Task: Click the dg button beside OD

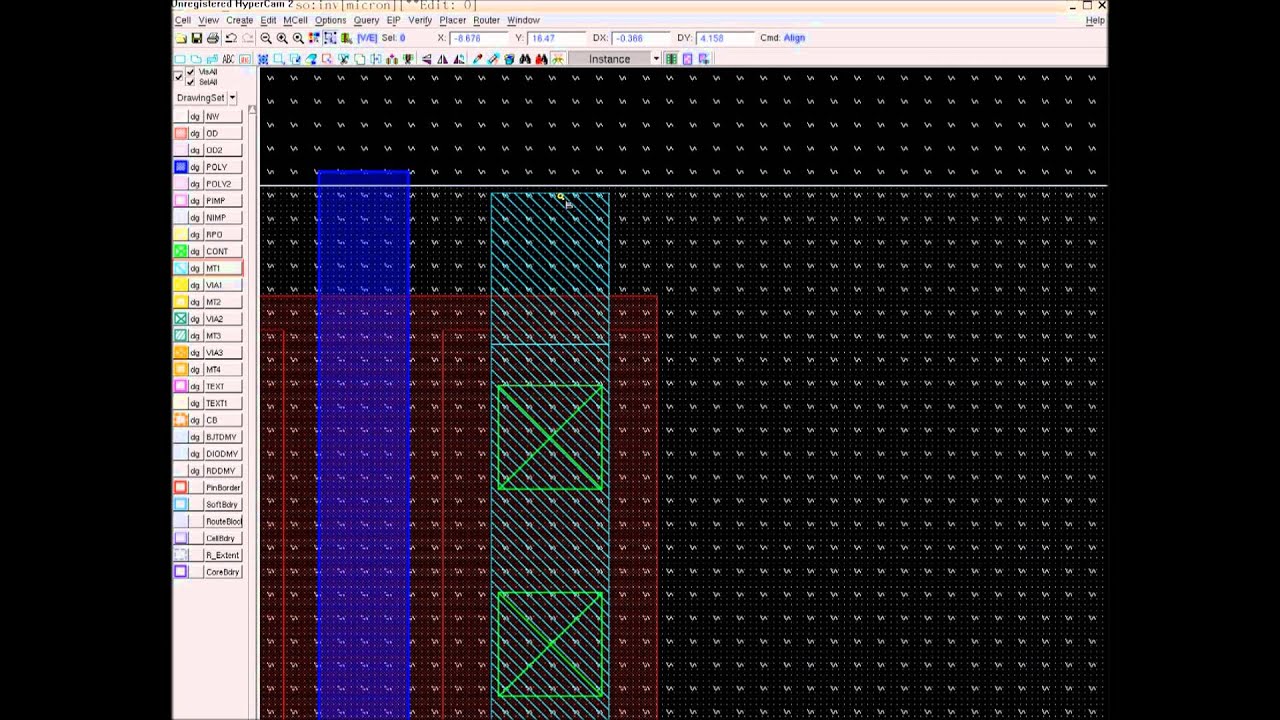Action: pos(195,133)
